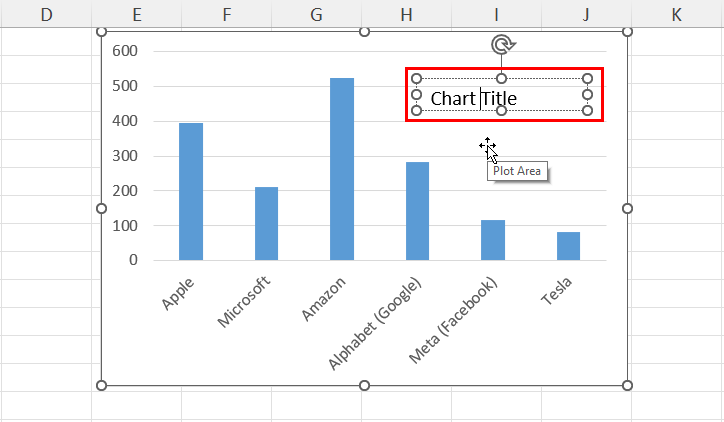The height and width of the screenshot is (422, 724).
Task: Click the title box's top-left handle
Action: [x=416, y=78]
